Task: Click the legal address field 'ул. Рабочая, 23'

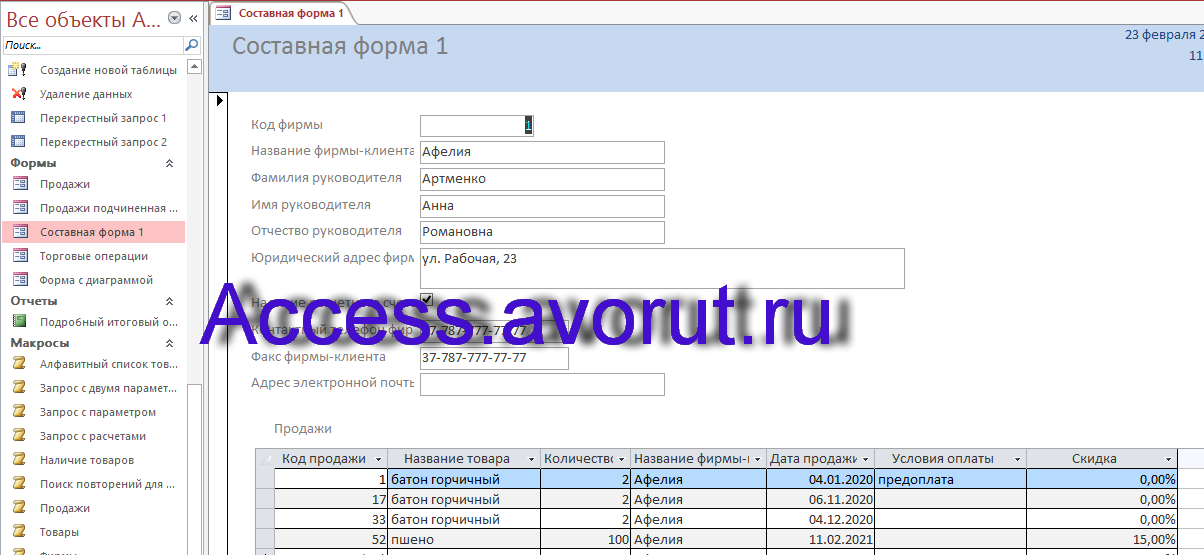Action: (662, 268)
